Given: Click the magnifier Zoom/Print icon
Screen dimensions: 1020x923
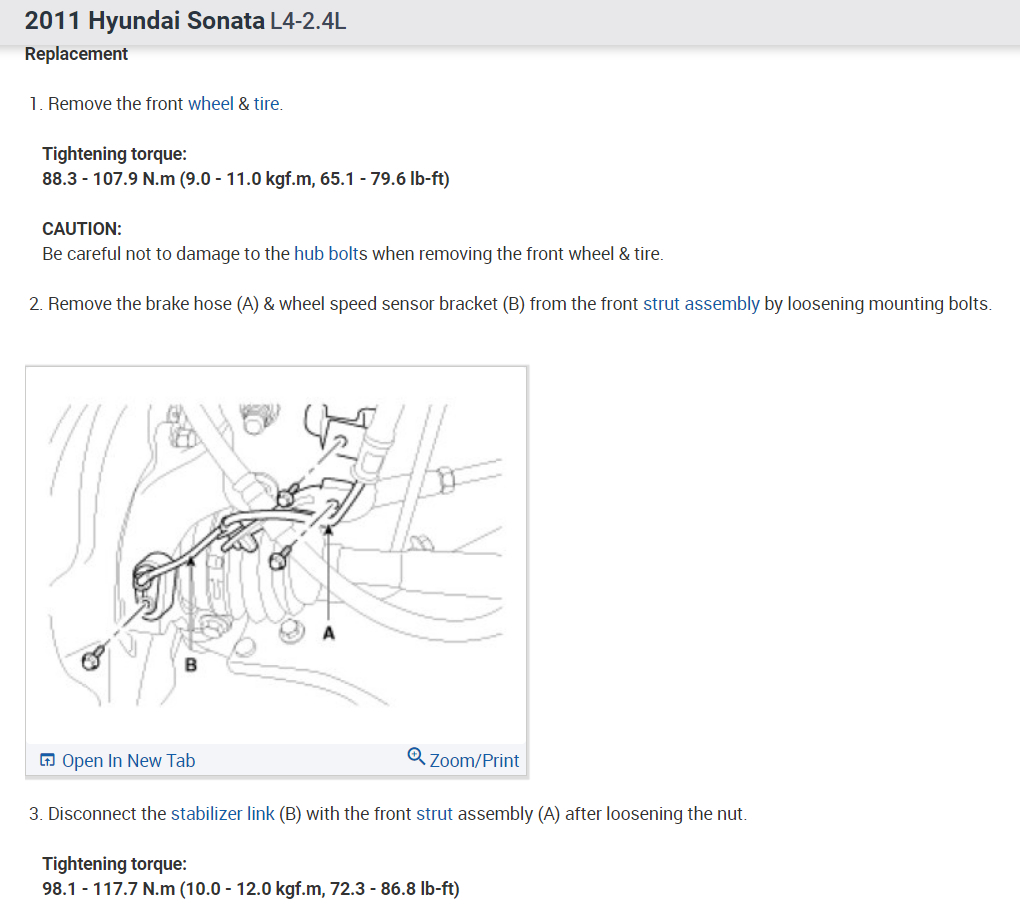Looking at the screenshot, I should tap(416, 756).
